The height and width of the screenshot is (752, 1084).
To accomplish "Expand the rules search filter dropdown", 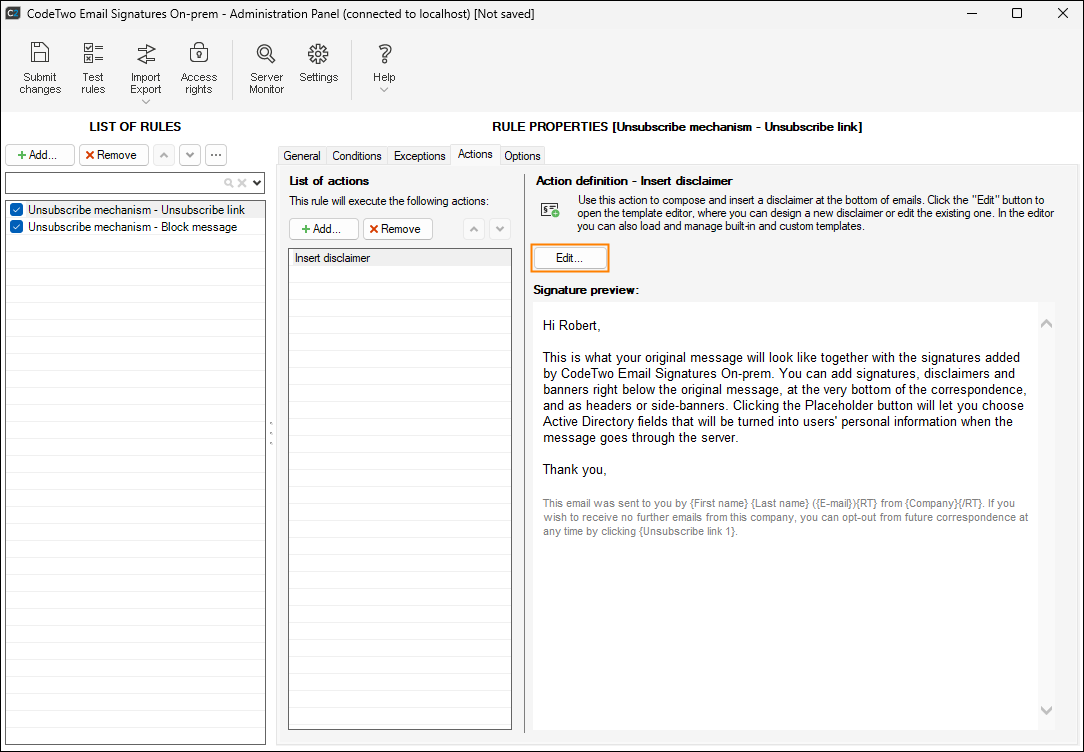I will (x=257, y=183).
